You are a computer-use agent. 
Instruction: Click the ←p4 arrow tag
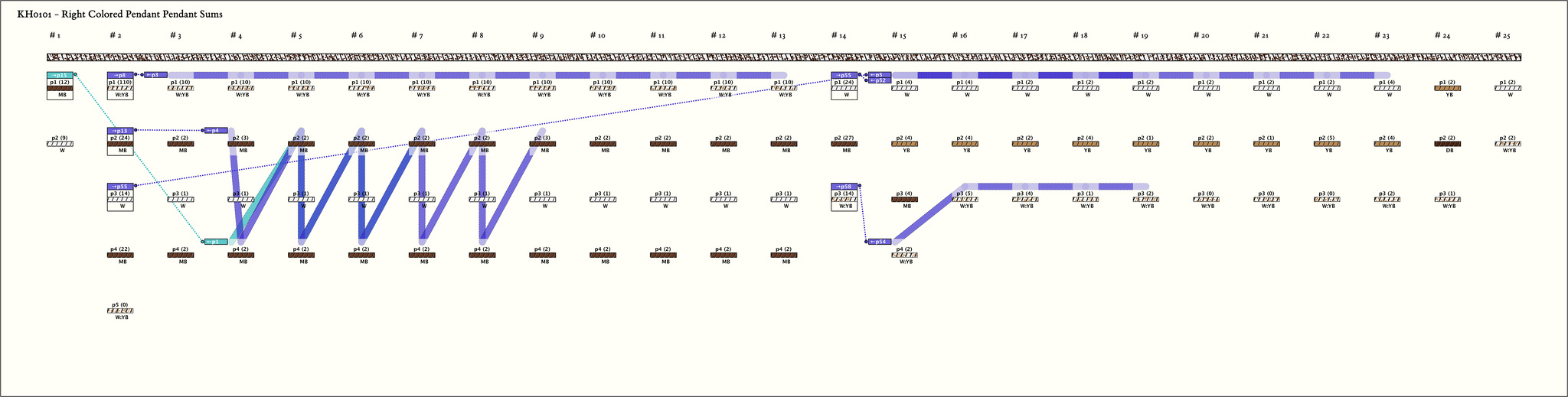(216, 131)
